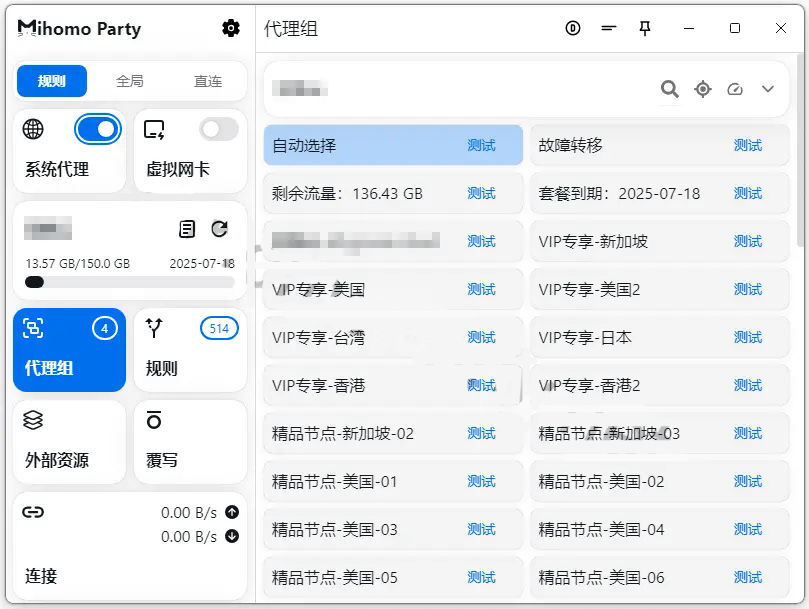Test delay for 精品节点-美国-06
The height and width of the screenshot is (609, 809).
pyautogui.click(x=748, y=578)
